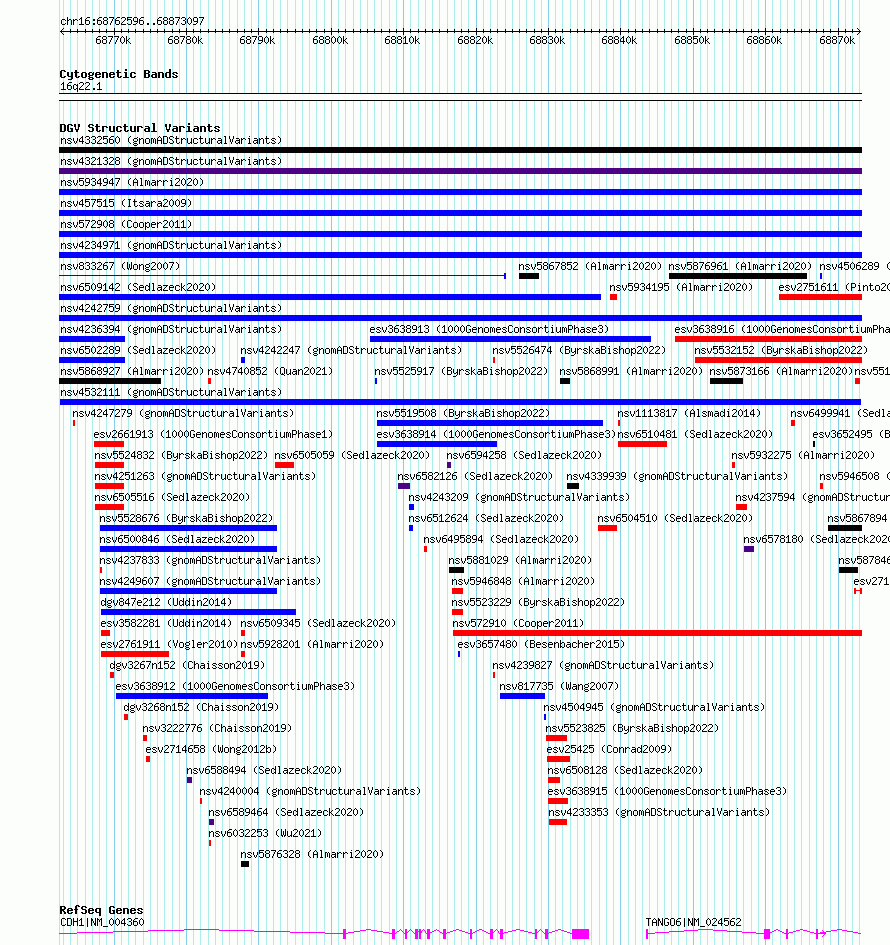Screen dimensions: 890x945
Task: Click nsv6588494 (Sedlazeck2020) label
Action: coord(264,771)
